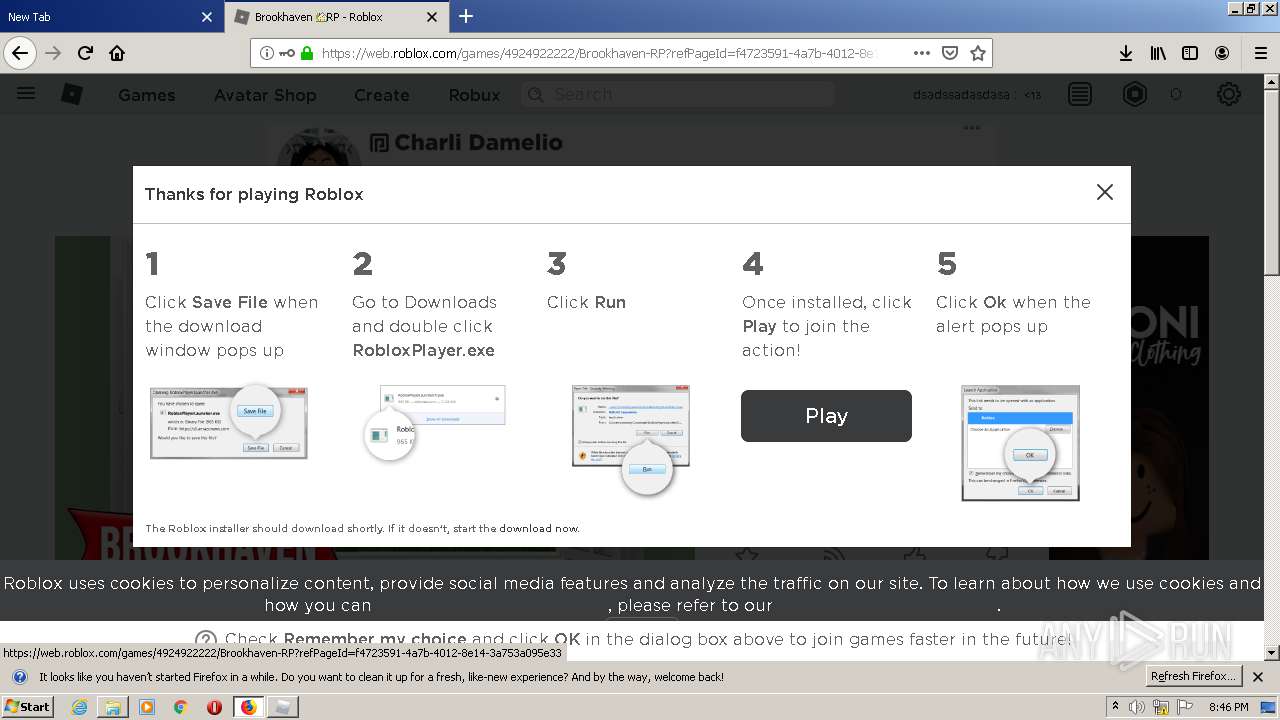Toggle the Firefox sidebar icon
The height and width of the screenshot is (720, 1280).
(1190, 53)
